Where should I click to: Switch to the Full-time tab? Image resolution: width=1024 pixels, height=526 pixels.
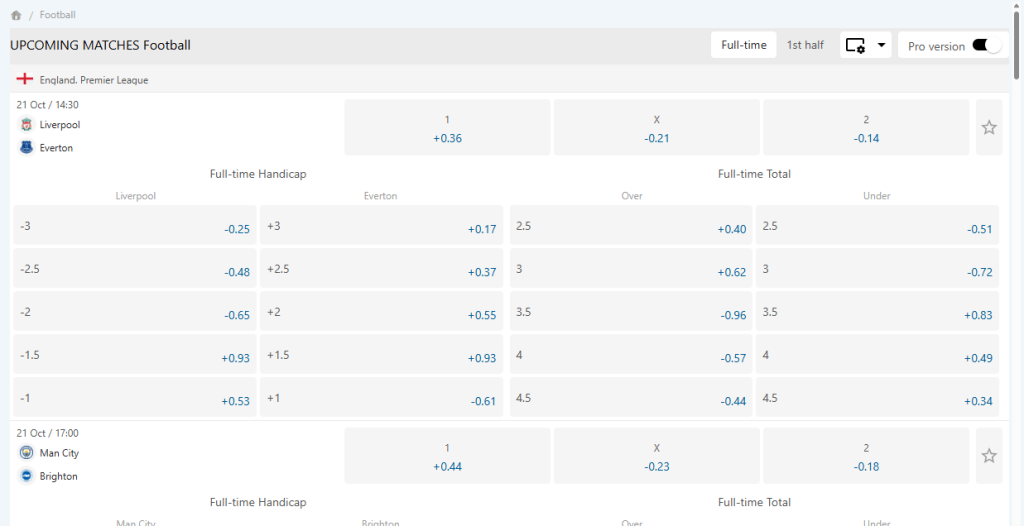(744, 45)
